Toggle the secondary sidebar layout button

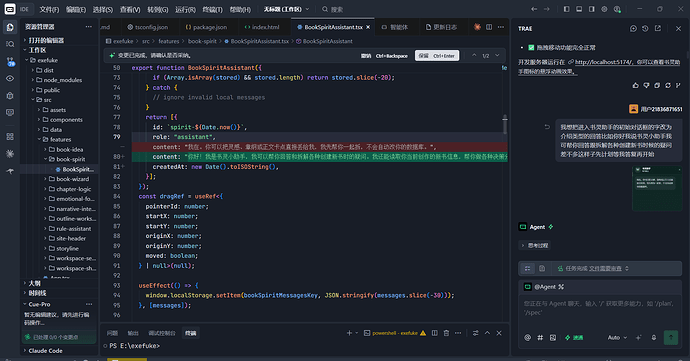click(591, 9)
